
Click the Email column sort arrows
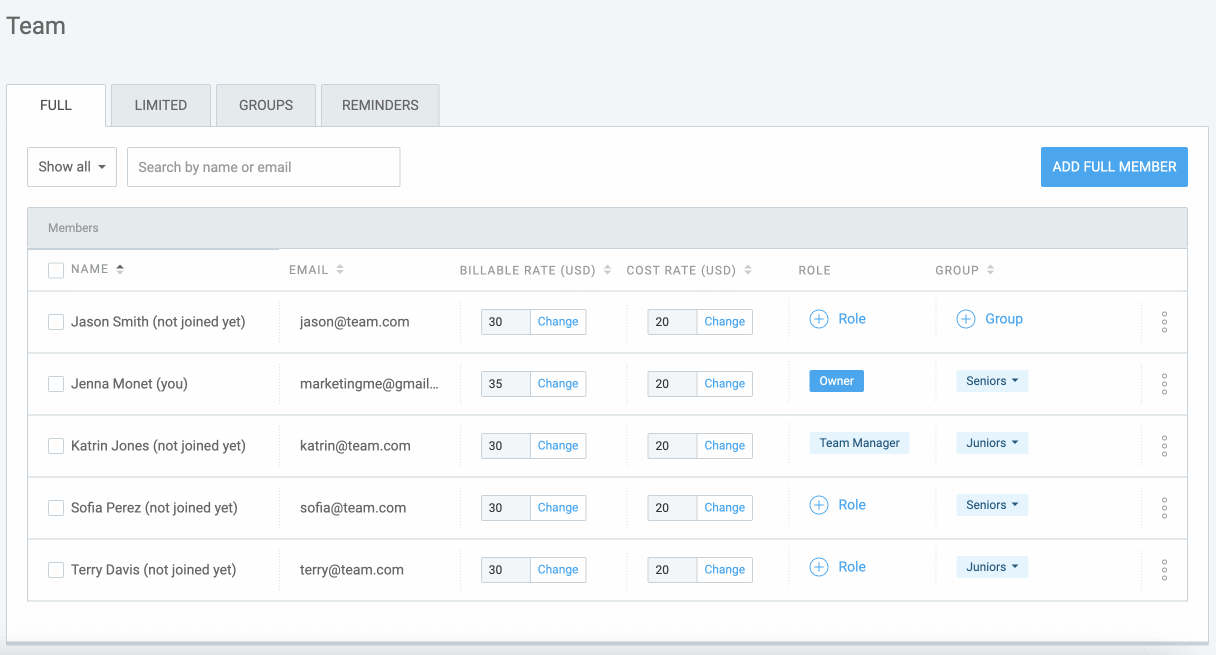338,268
